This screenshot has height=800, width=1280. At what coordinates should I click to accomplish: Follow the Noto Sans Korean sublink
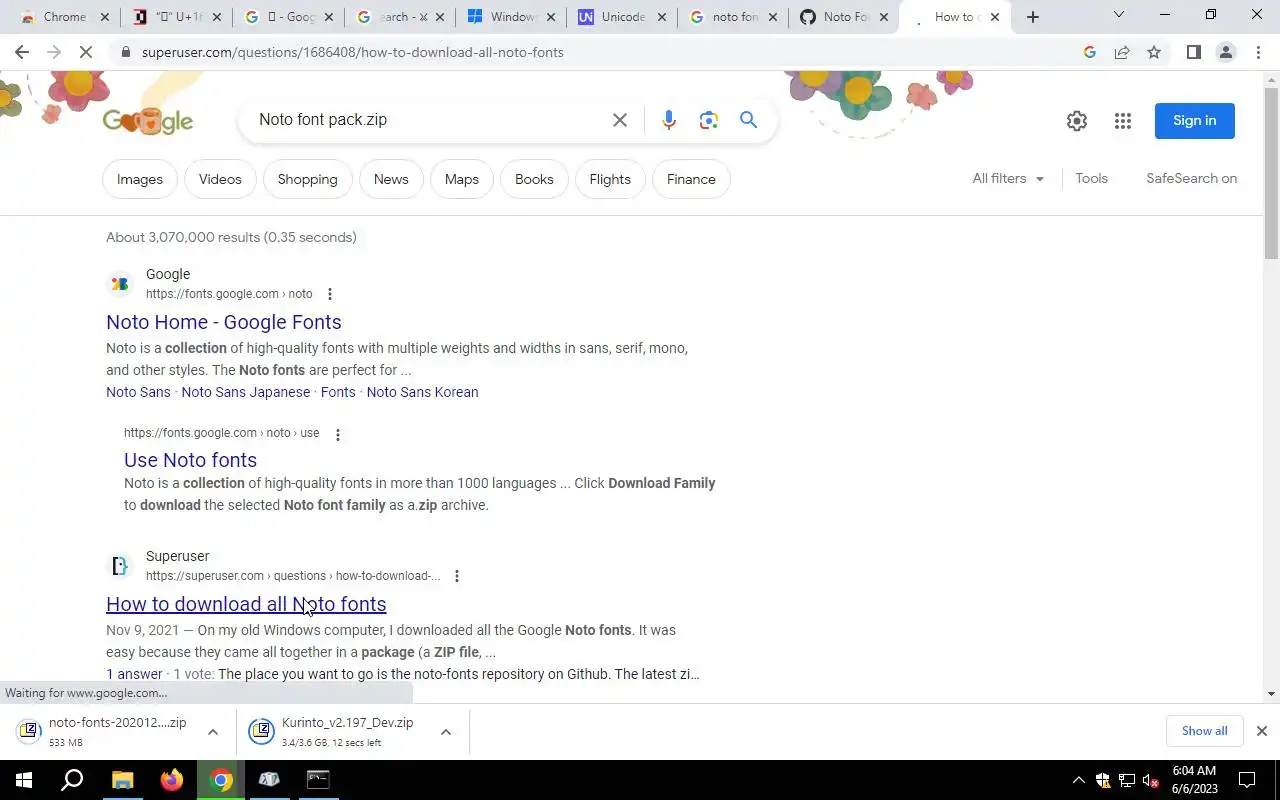click(x=422, y=392)
